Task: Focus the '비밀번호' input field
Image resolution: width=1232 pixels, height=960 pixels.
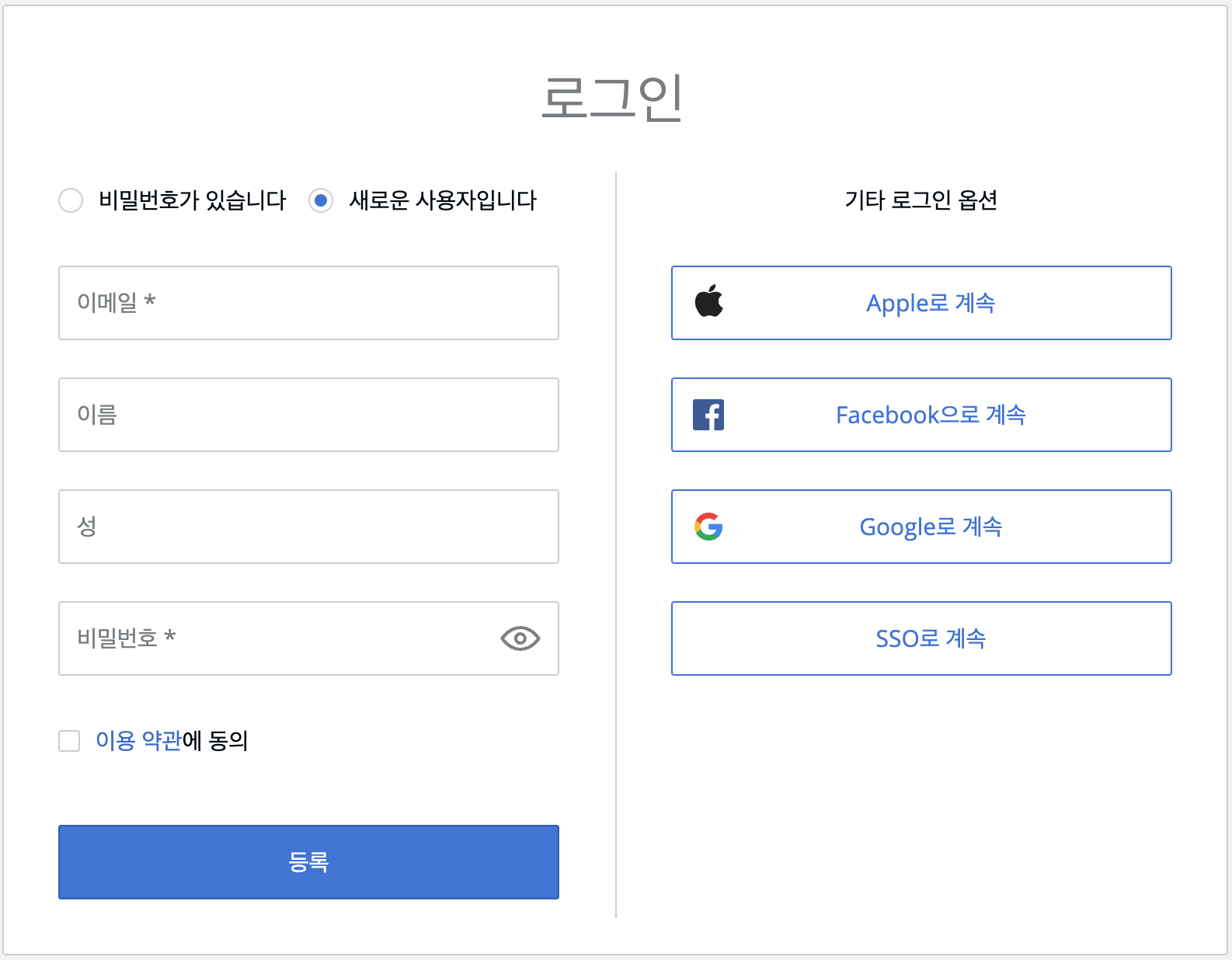Action: click(280, 638)
